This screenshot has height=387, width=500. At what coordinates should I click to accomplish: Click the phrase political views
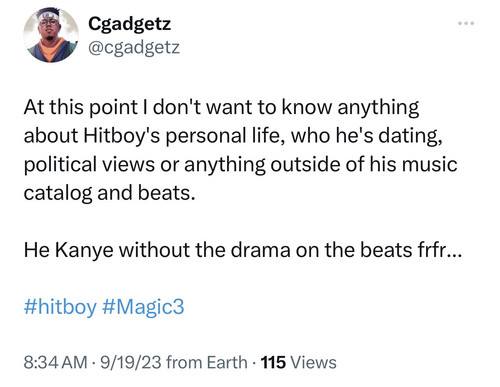(89, 164)
